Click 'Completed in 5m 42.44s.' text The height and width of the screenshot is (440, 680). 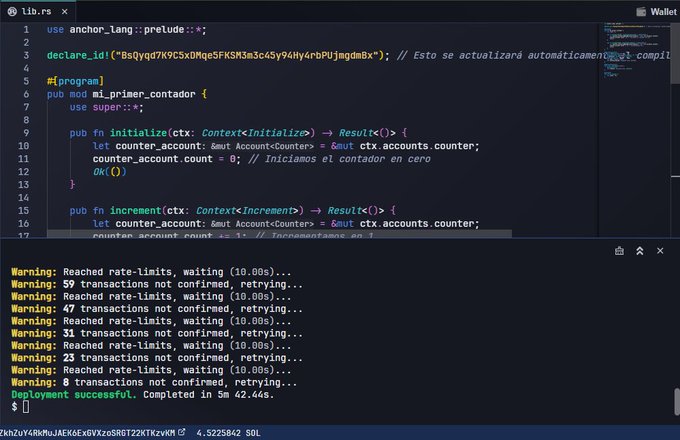point(209,394)
